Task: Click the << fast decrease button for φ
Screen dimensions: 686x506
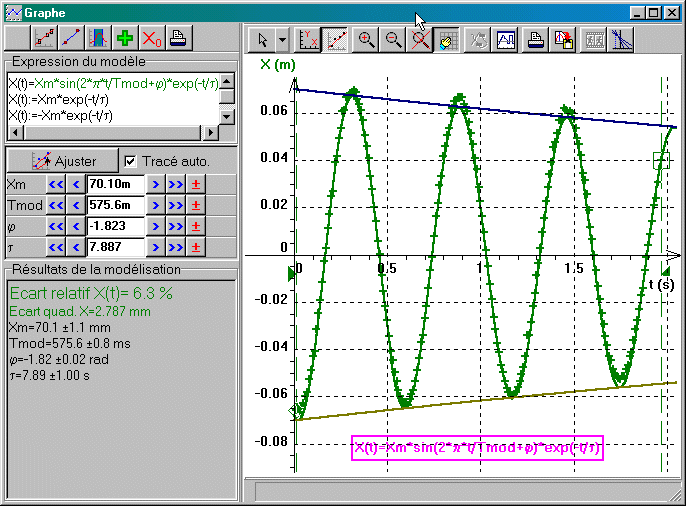Action: [x=56, y=226]
